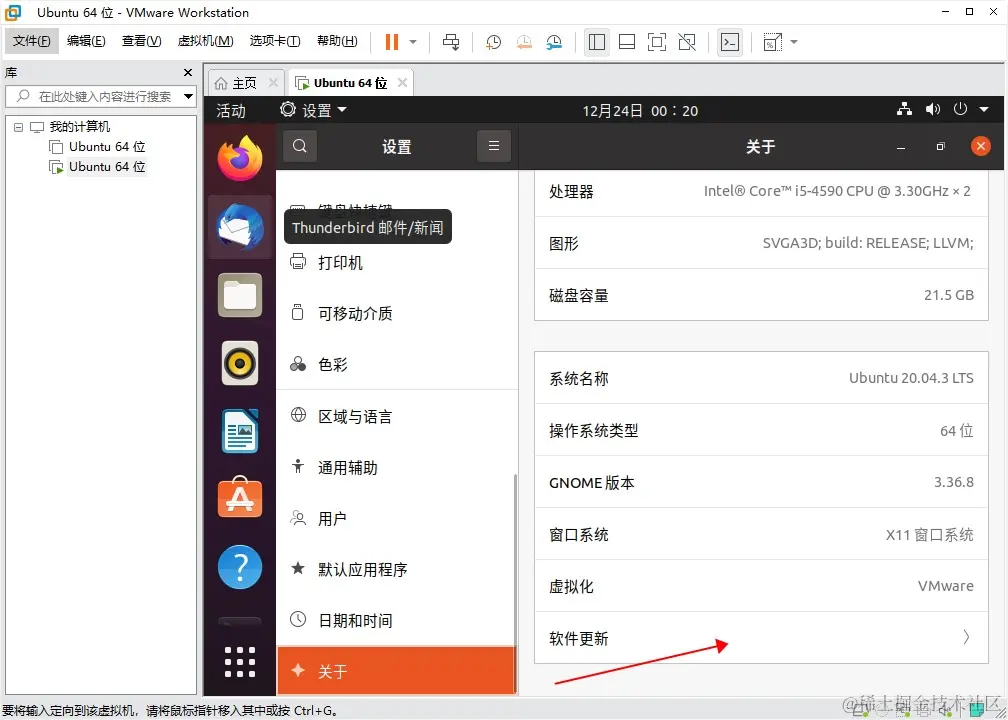The height and width of the screenshot is (720, 1008).
Task: Open Rhythmbox music player from the dock
Action: [240, 363]
